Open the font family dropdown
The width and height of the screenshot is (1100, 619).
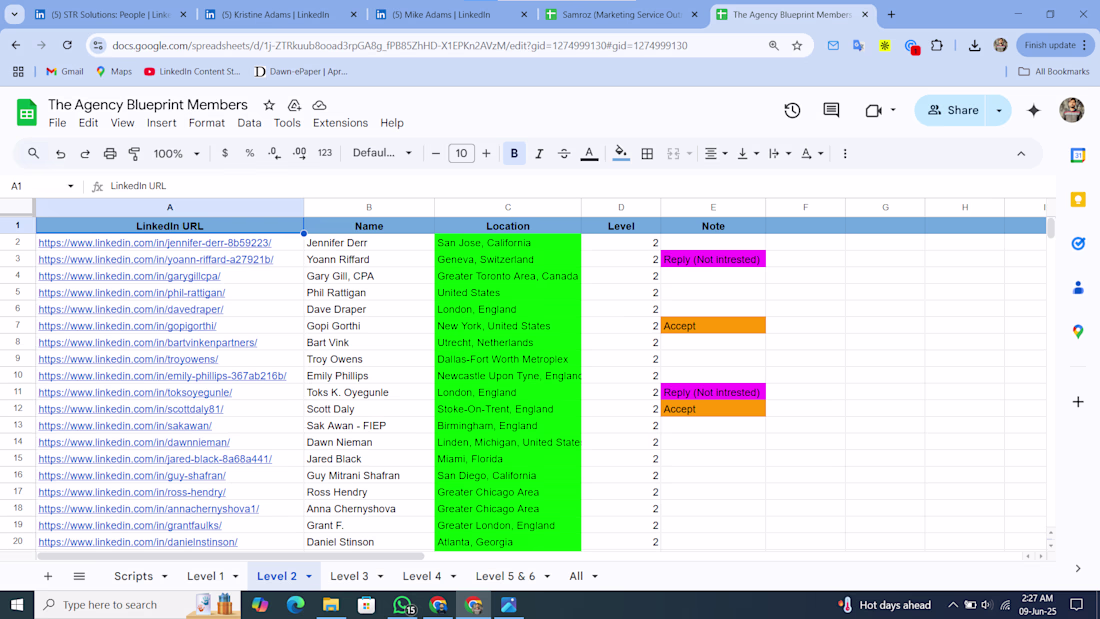382,153
